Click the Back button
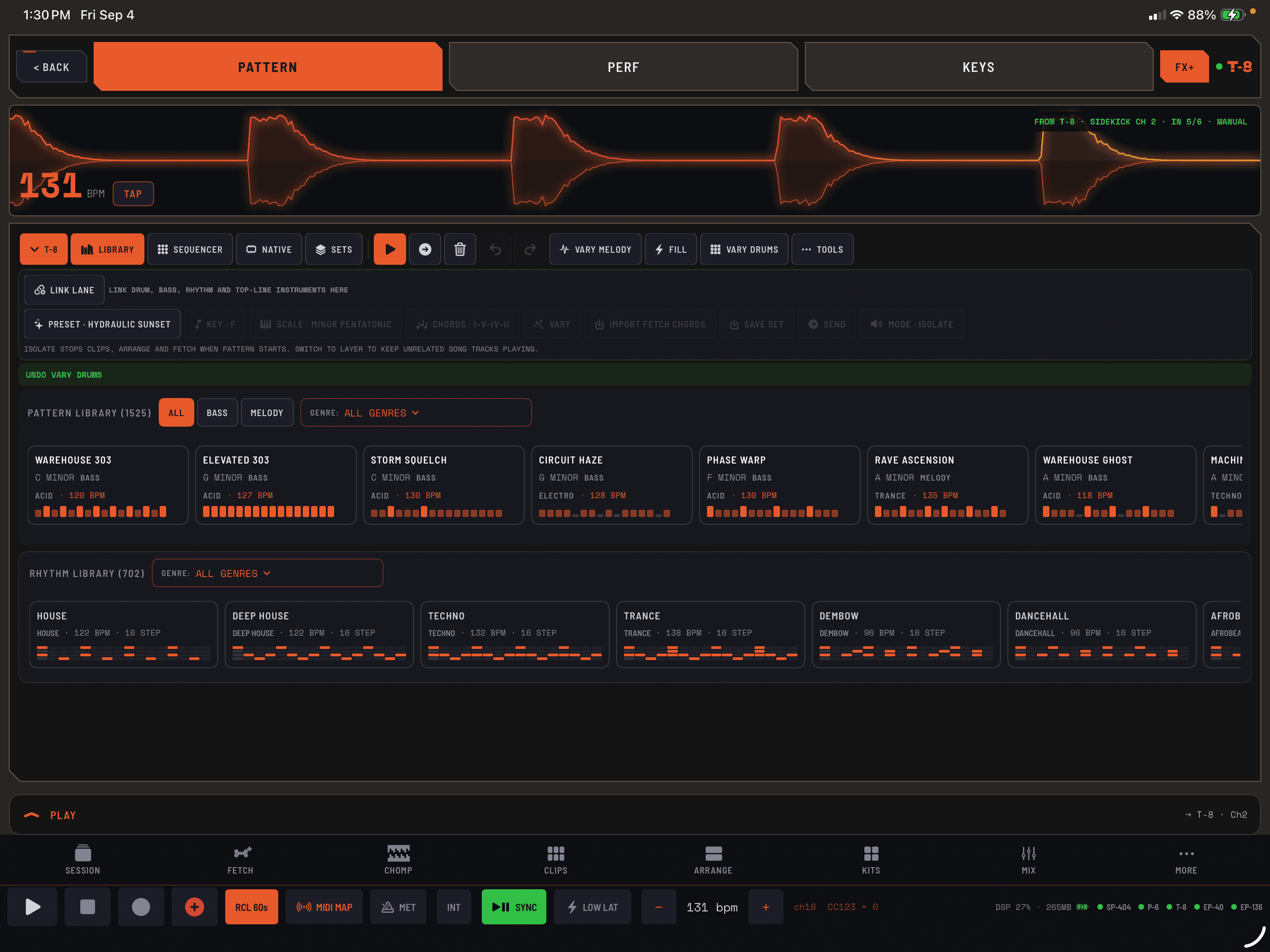1270x952 pixels. click(52, 66)
